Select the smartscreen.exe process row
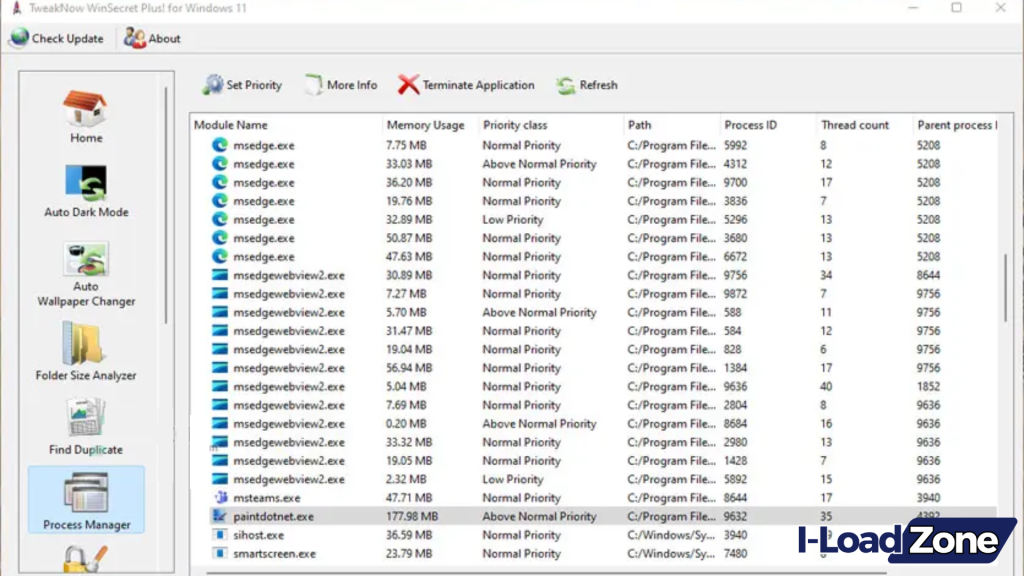 point(603,554)
